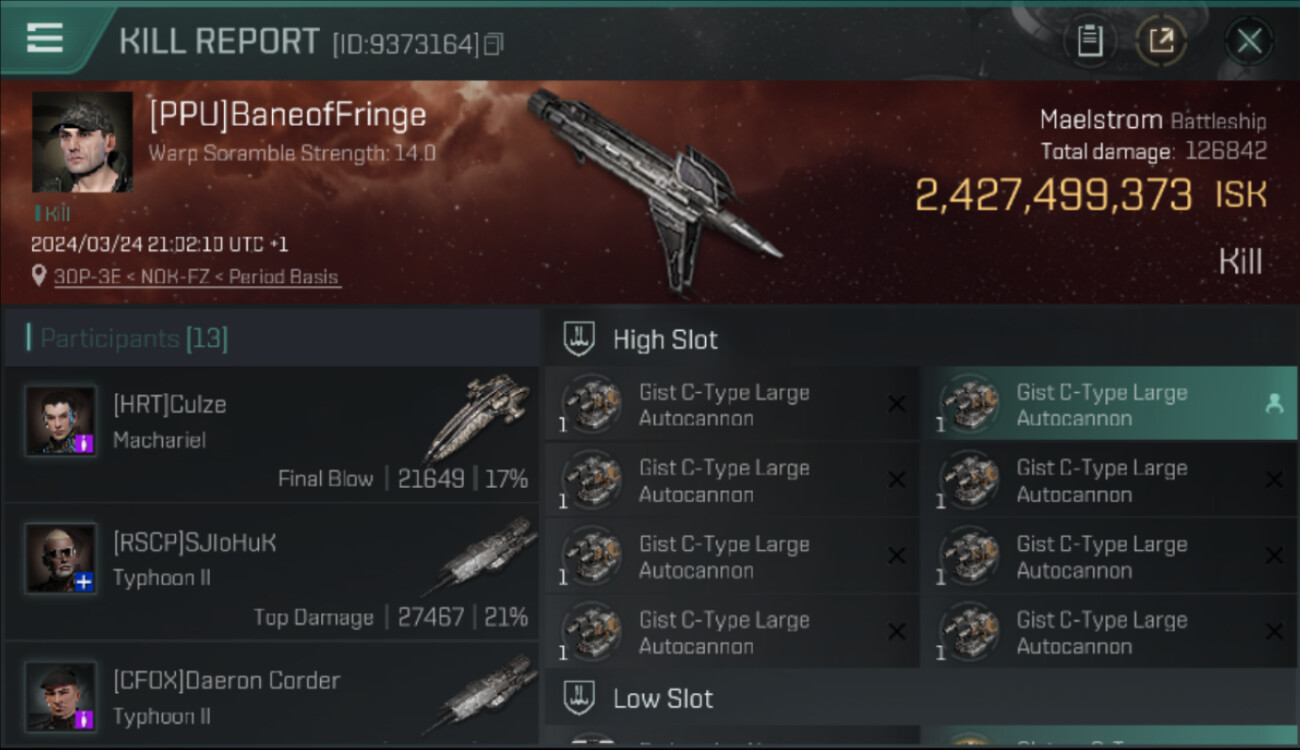Open the 3DP-3E location link
This screenshot has width=1300, height=750.
196,277
